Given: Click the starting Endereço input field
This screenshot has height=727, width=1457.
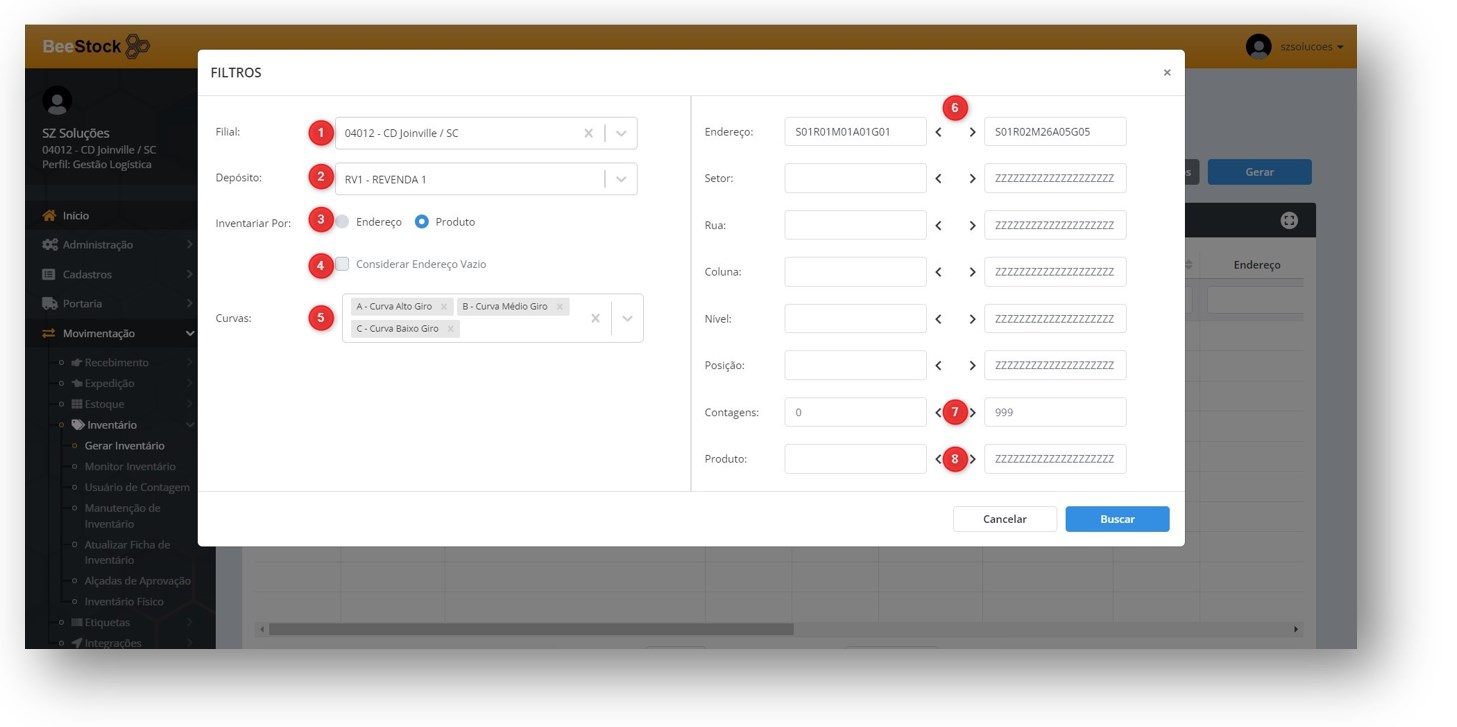Looking at the screenshot, I should pyautogui.click(x=855, y=132).
